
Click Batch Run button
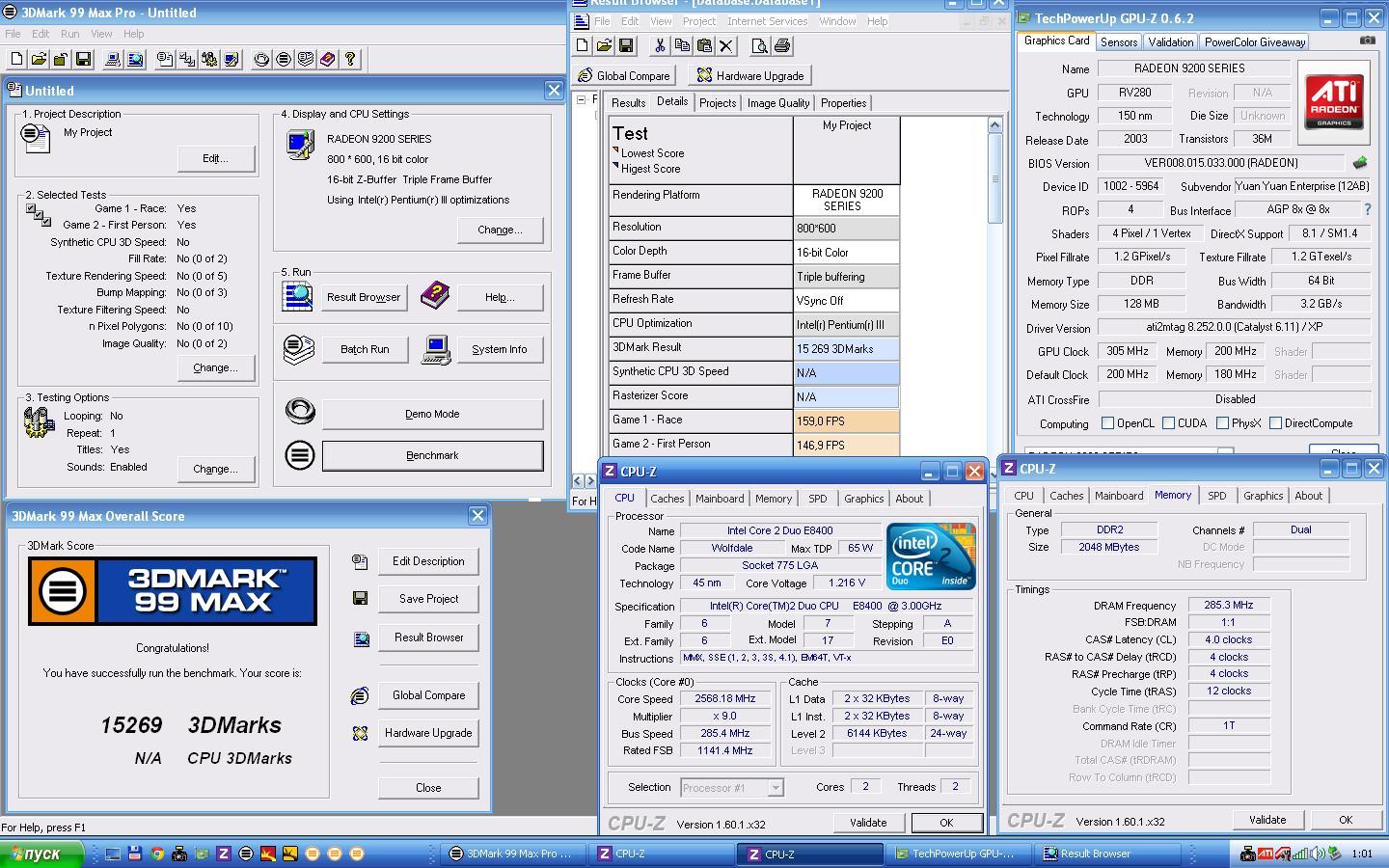pos(365,349)
